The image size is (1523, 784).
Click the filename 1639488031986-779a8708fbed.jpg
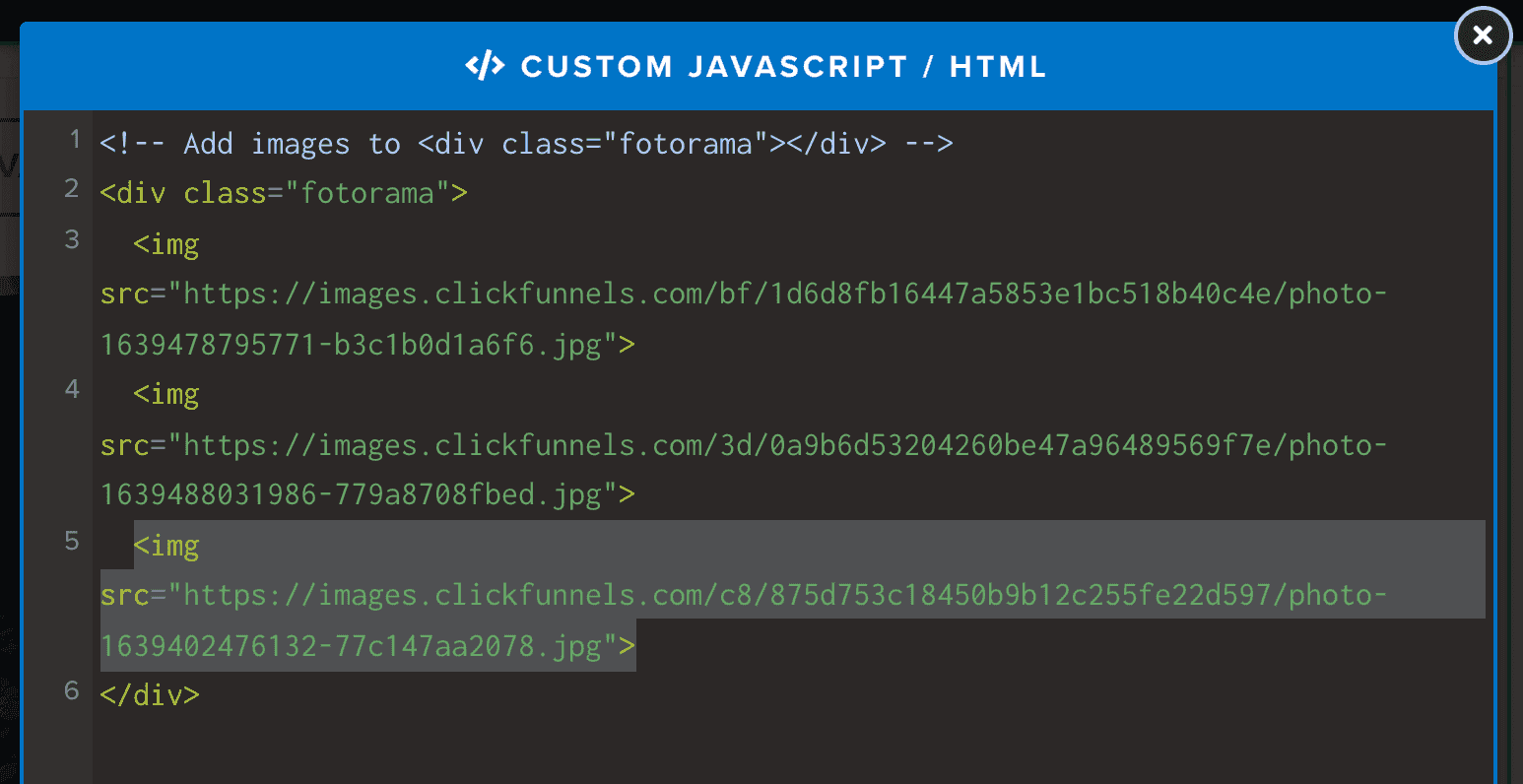(351, 494)
